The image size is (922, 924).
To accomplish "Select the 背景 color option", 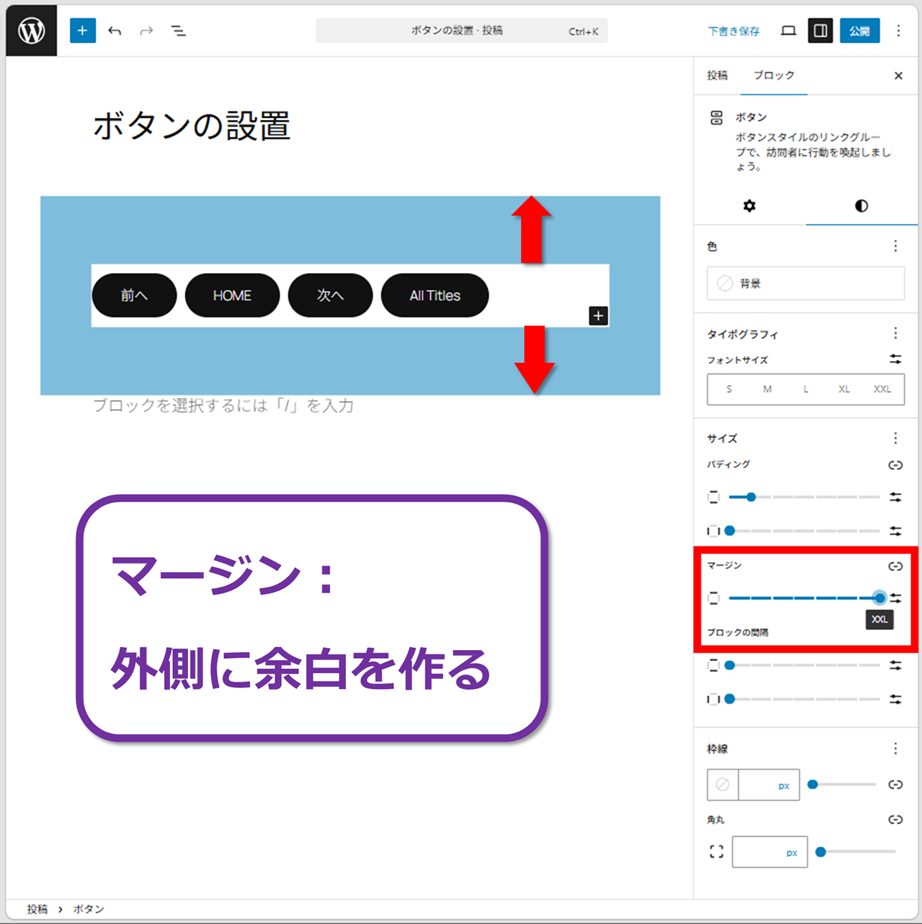I will (805, 284).
